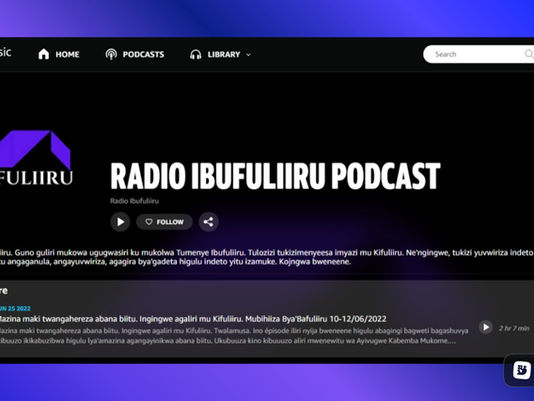Image resolution: width=534 pixels, height=401 pixels.
Task: Click the floating widget icon at the lower-right corner
Action: 522,370
